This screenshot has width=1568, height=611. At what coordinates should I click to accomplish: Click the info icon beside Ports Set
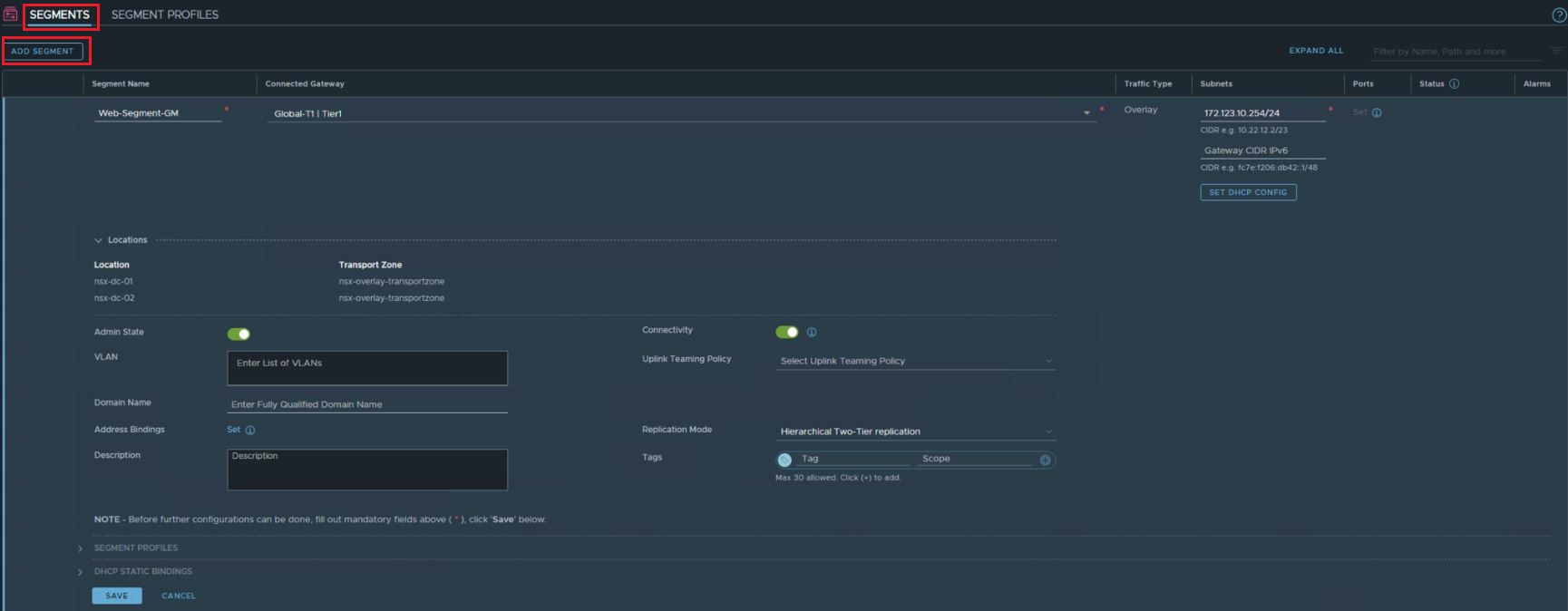click(1377, 113)
